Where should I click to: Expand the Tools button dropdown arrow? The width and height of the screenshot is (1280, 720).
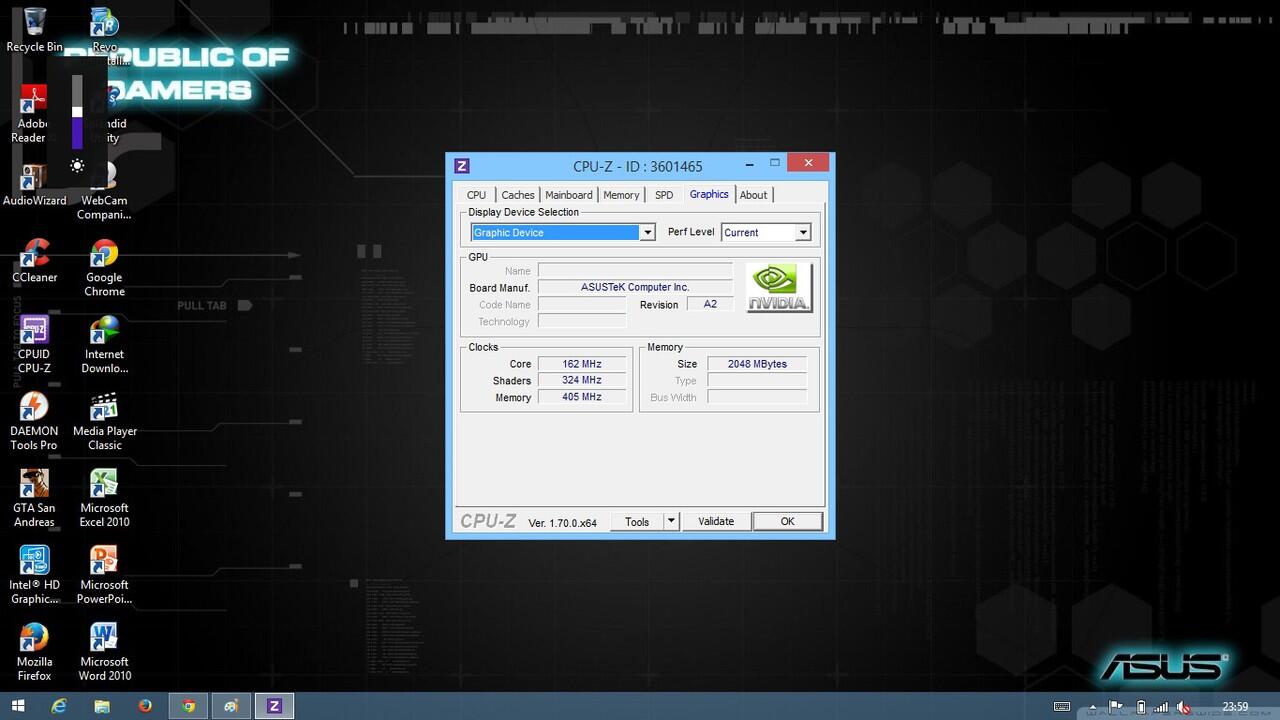pos(671,521)
